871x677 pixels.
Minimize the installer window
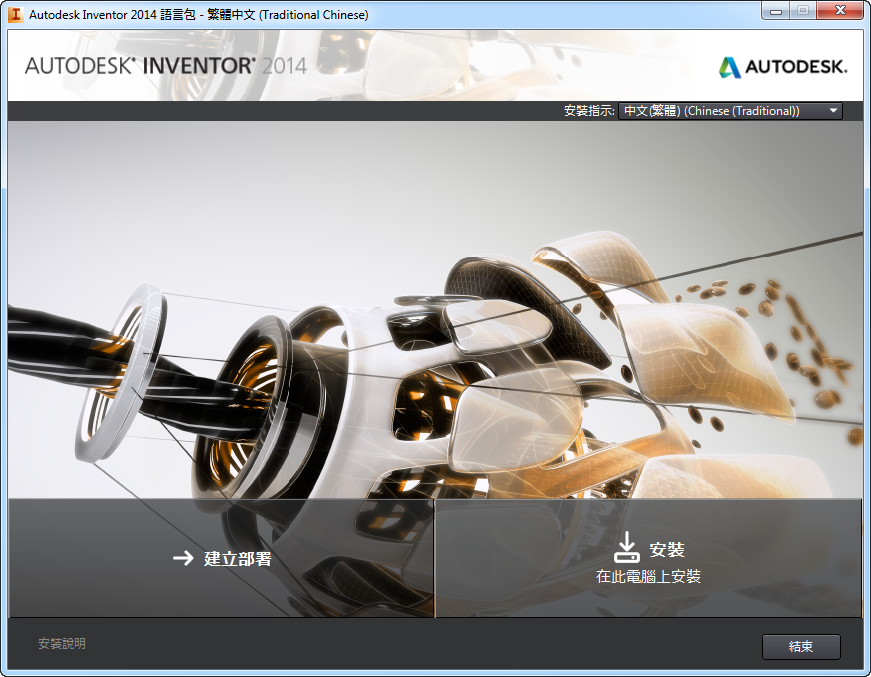pyautogui.click(x=776, y=11)
